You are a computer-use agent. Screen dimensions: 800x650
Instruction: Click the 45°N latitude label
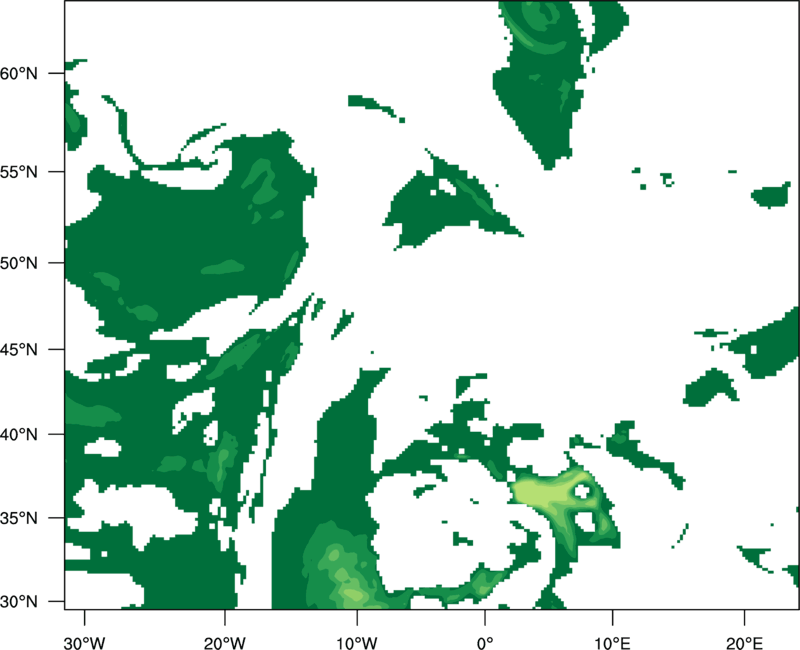(x=19, y=349)
